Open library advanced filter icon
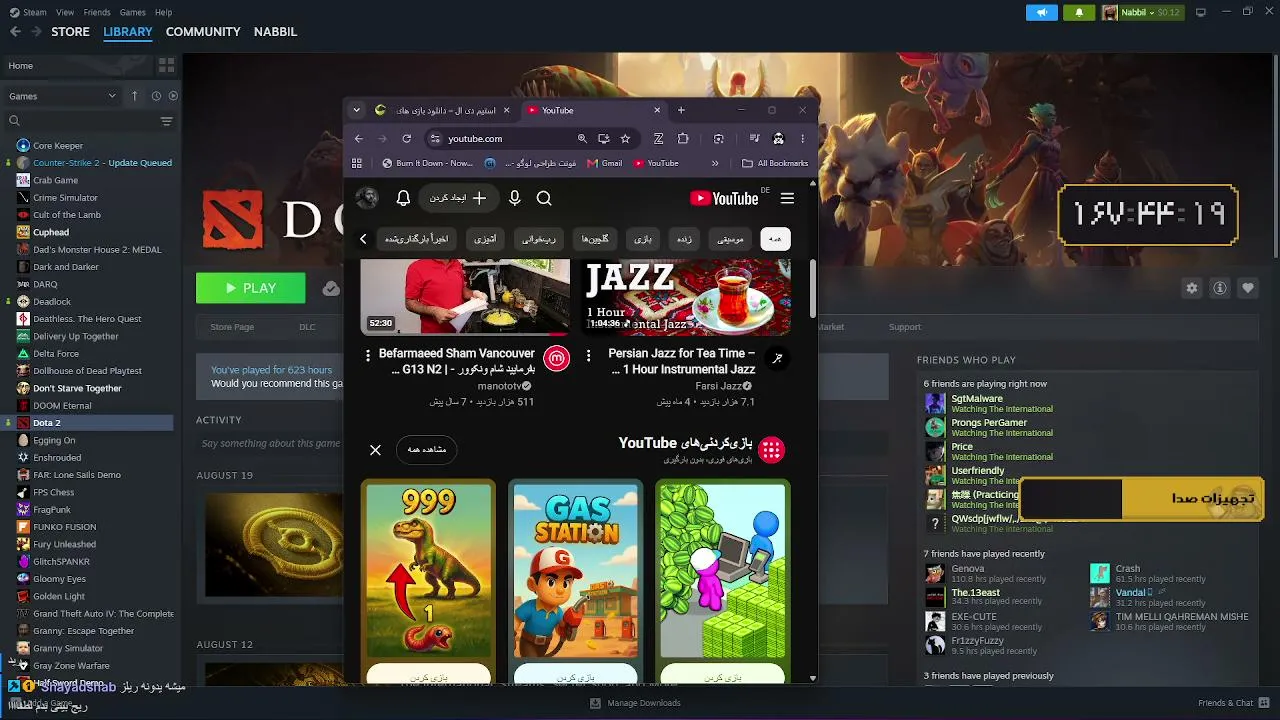 pos(166,121)
